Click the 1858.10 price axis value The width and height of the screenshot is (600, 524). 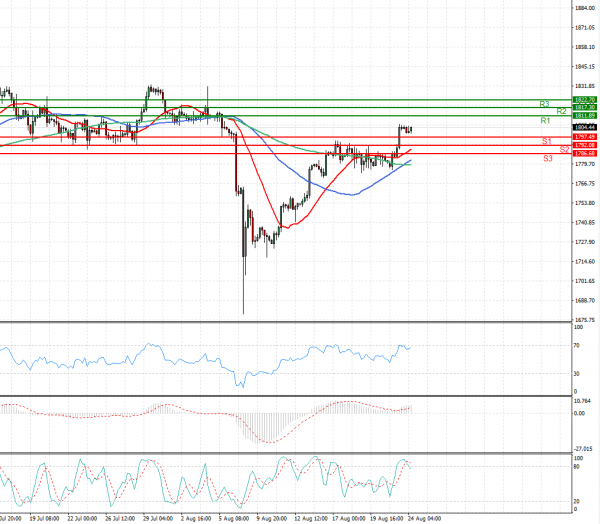(585, 47)
